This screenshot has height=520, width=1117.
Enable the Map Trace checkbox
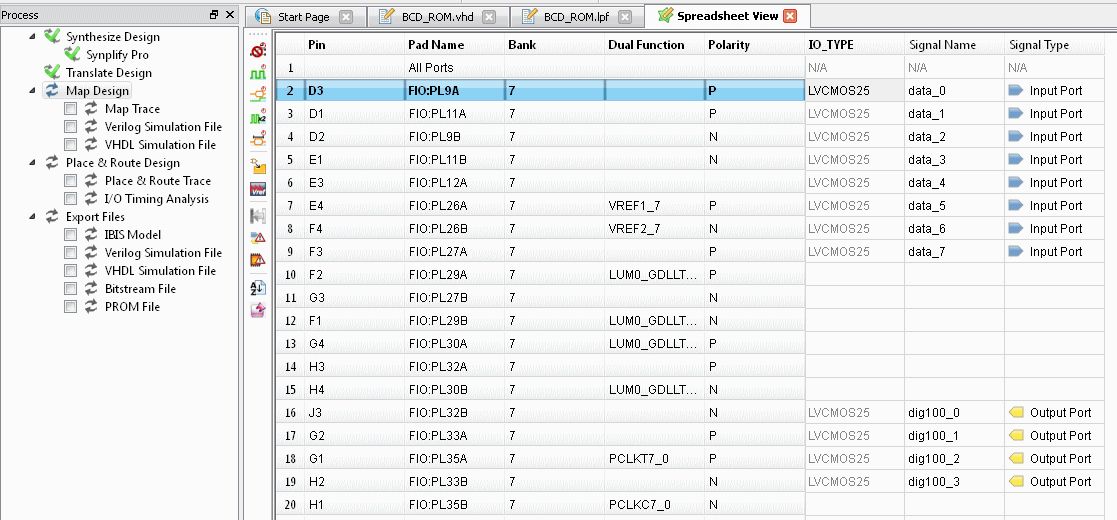click(71, 109)
